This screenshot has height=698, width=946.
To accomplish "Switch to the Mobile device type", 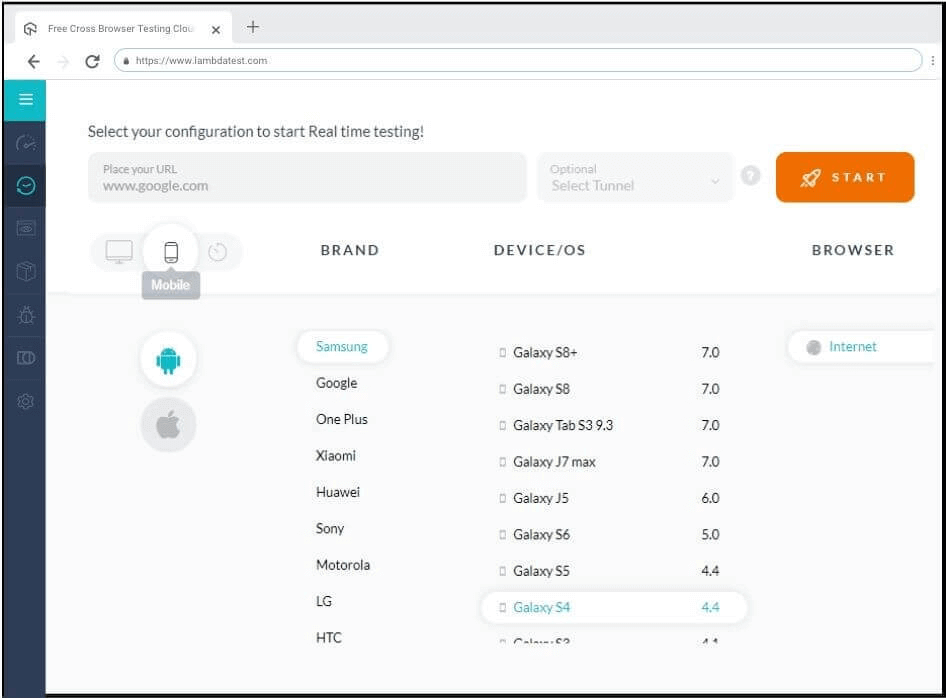I will [x=171, y=252].
